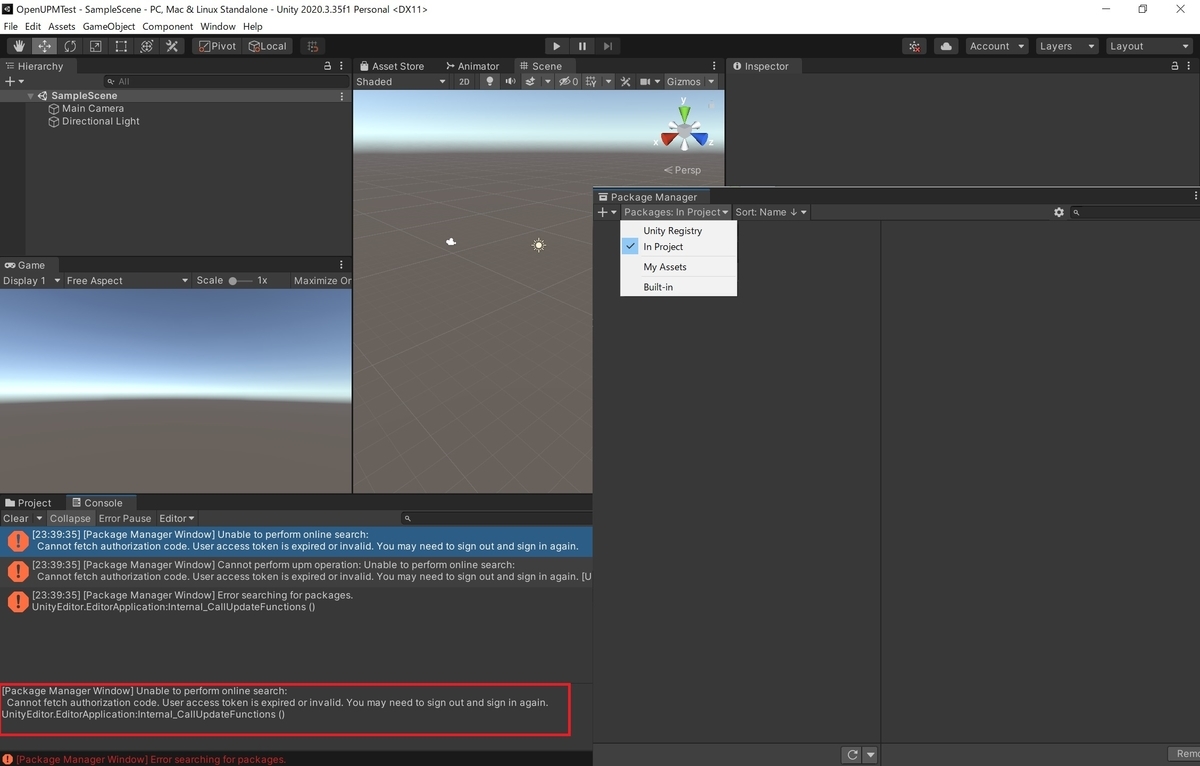Toggle scene lighting in Scene view
This screenshot has height=766, width=1200.
point(489,81)
